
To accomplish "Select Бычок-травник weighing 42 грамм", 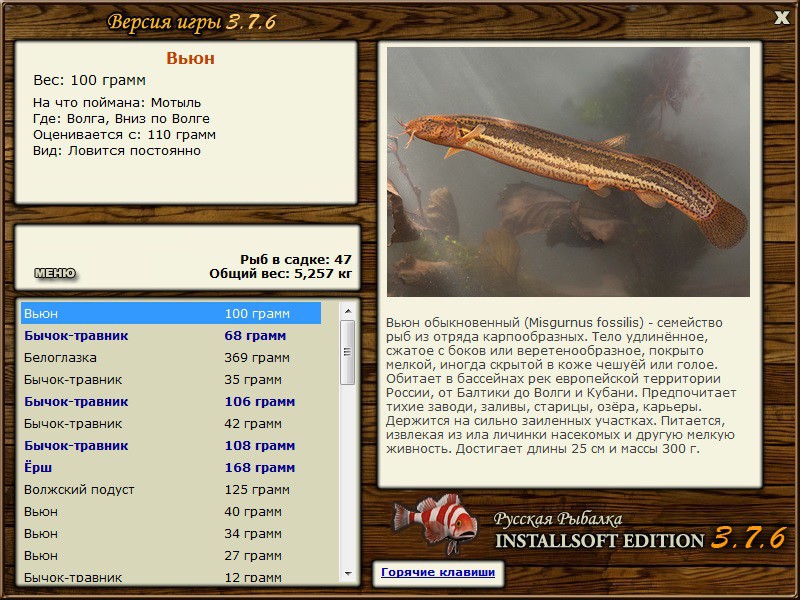I will click(170, 424).
